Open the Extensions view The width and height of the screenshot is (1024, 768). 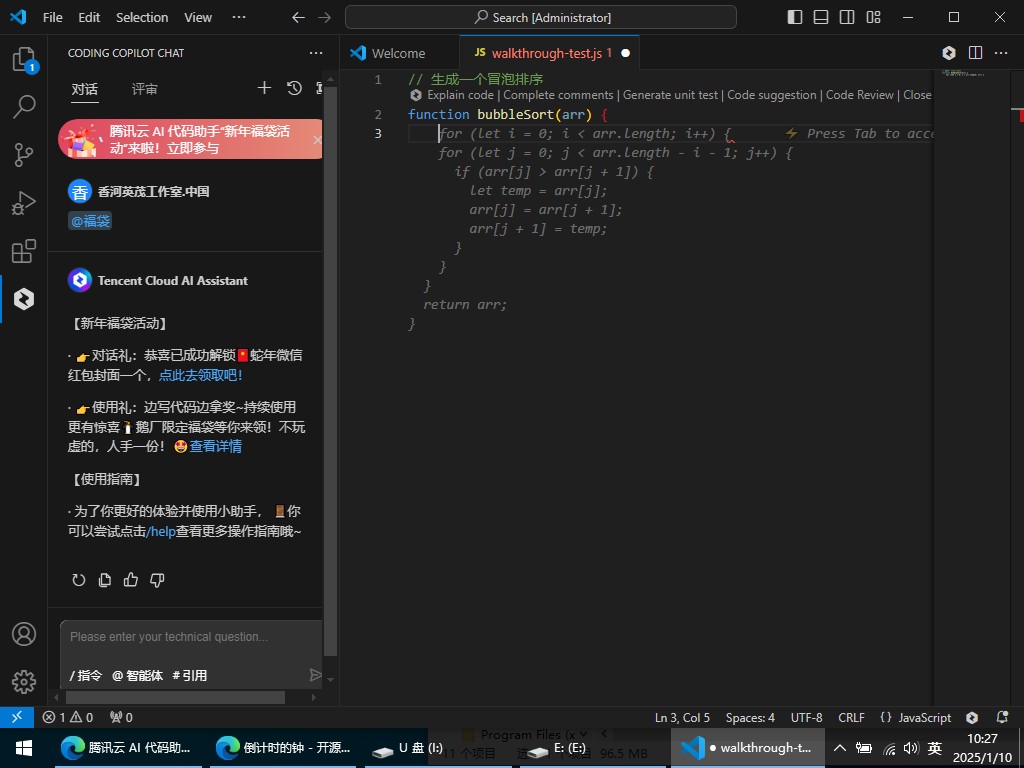click(24, 251)
